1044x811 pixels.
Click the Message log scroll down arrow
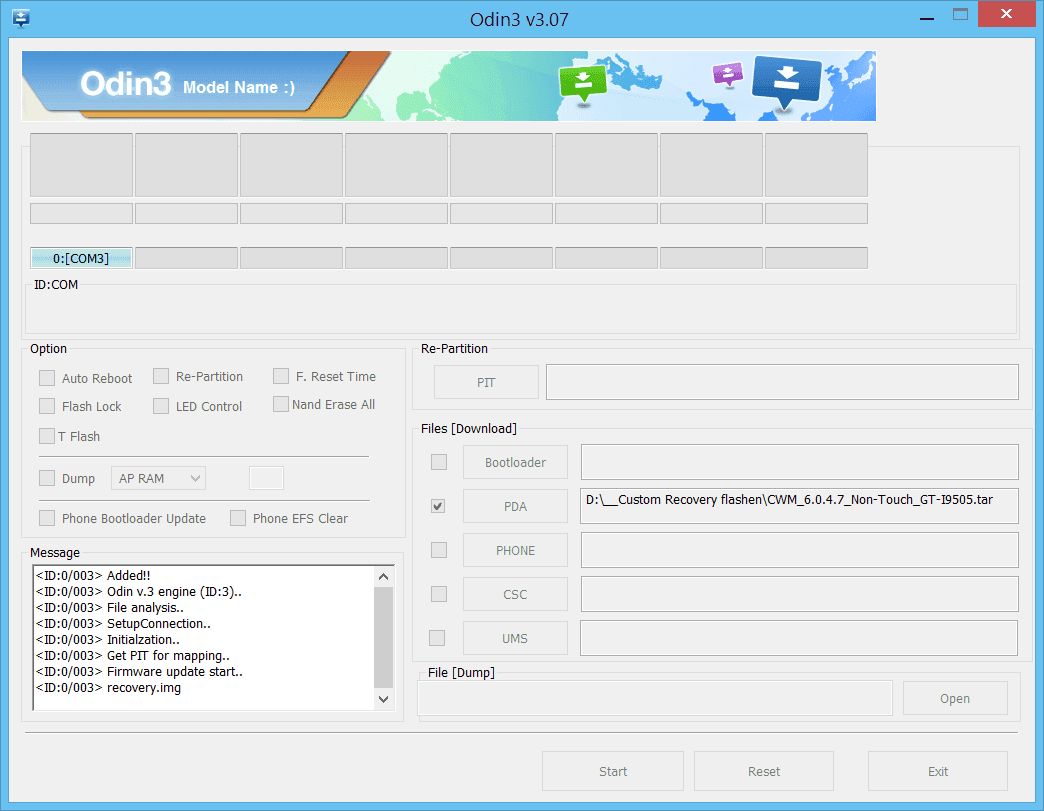pos(384,699)
